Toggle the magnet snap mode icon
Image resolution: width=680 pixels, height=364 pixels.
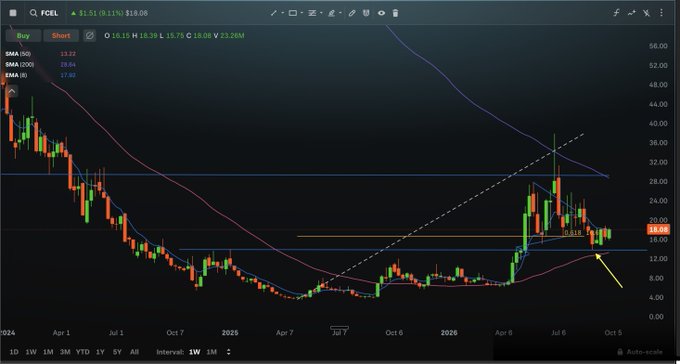pos(366,13)
